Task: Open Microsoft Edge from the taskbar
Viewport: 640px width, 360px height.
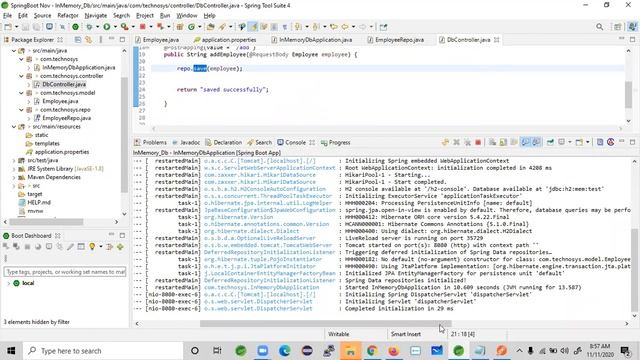Action: point(284,351)
